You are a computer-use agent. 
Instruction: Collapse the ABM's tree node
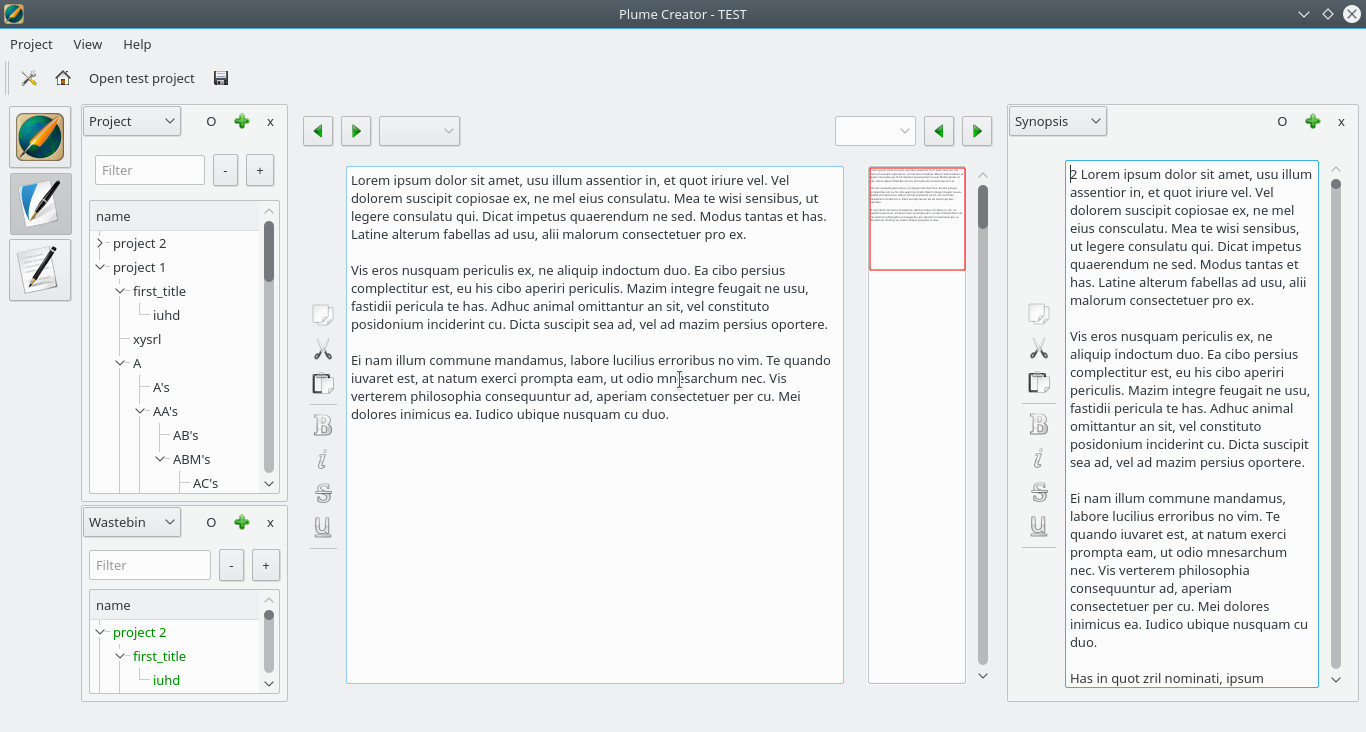pyautogui.click(x=160, y=459)
